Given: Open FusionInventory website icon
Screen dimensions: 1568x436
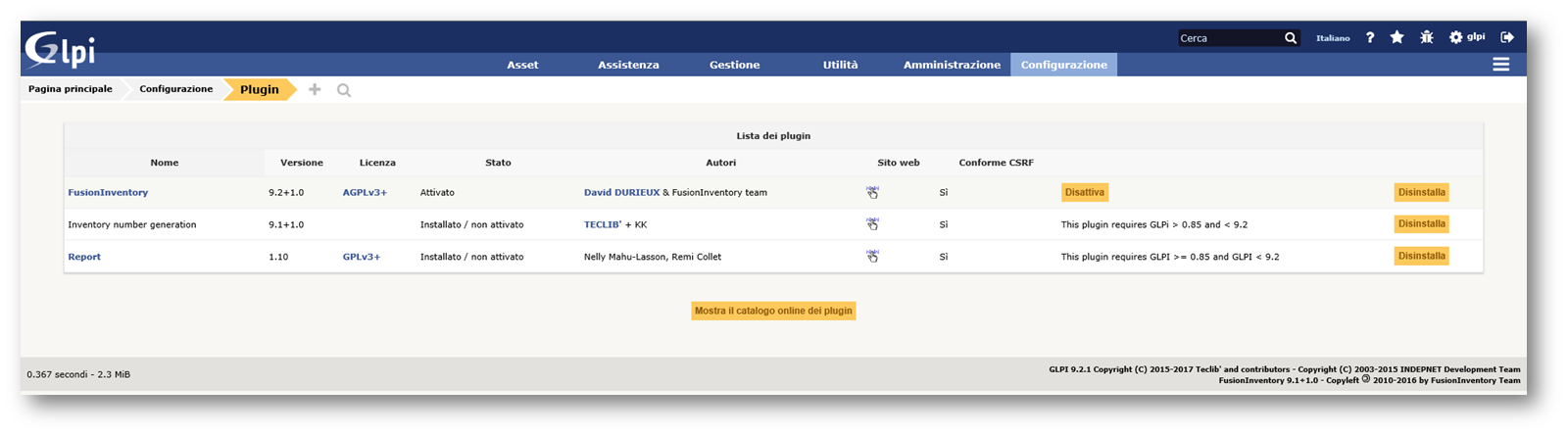Looking at the screenshot, I should 872,192.
